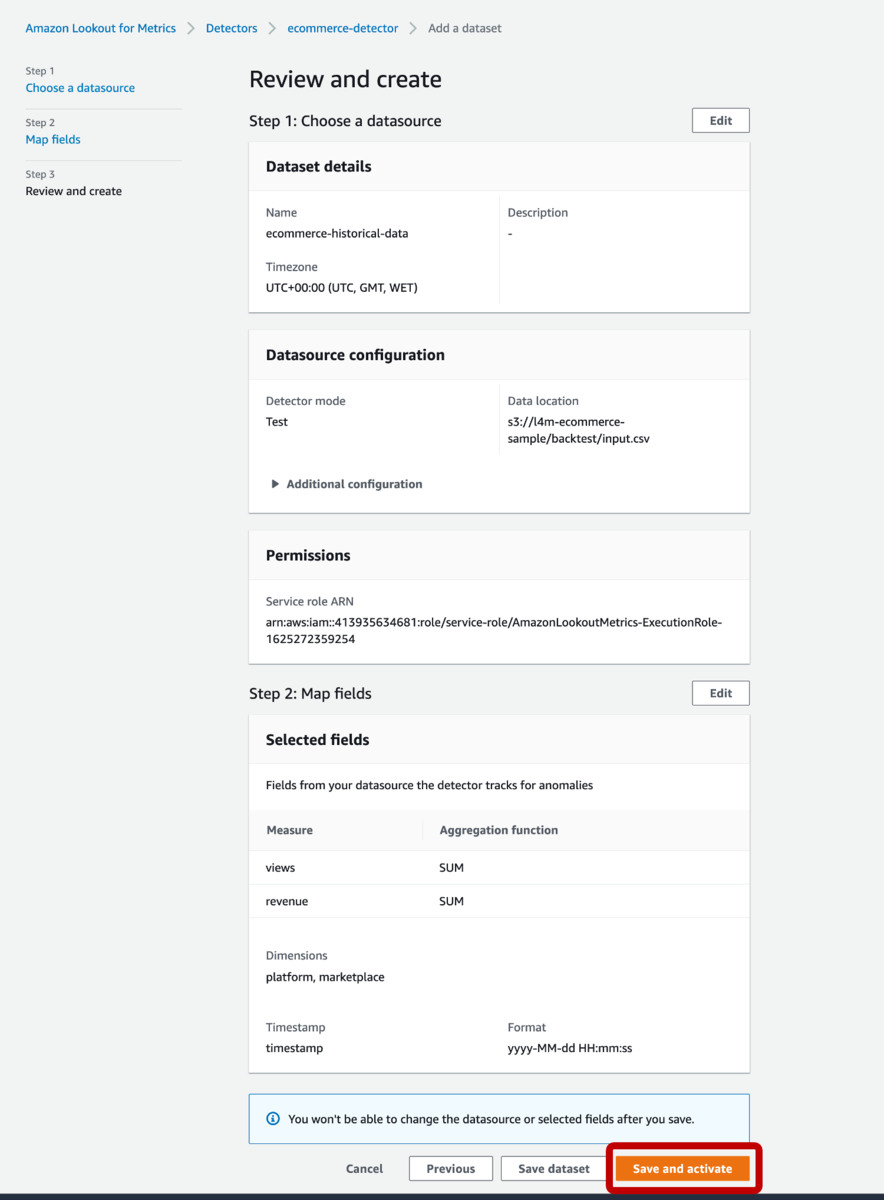Go back using the Previous button
The width and height of the screenshot is (884, 1200).
(x=450, y=1168)
